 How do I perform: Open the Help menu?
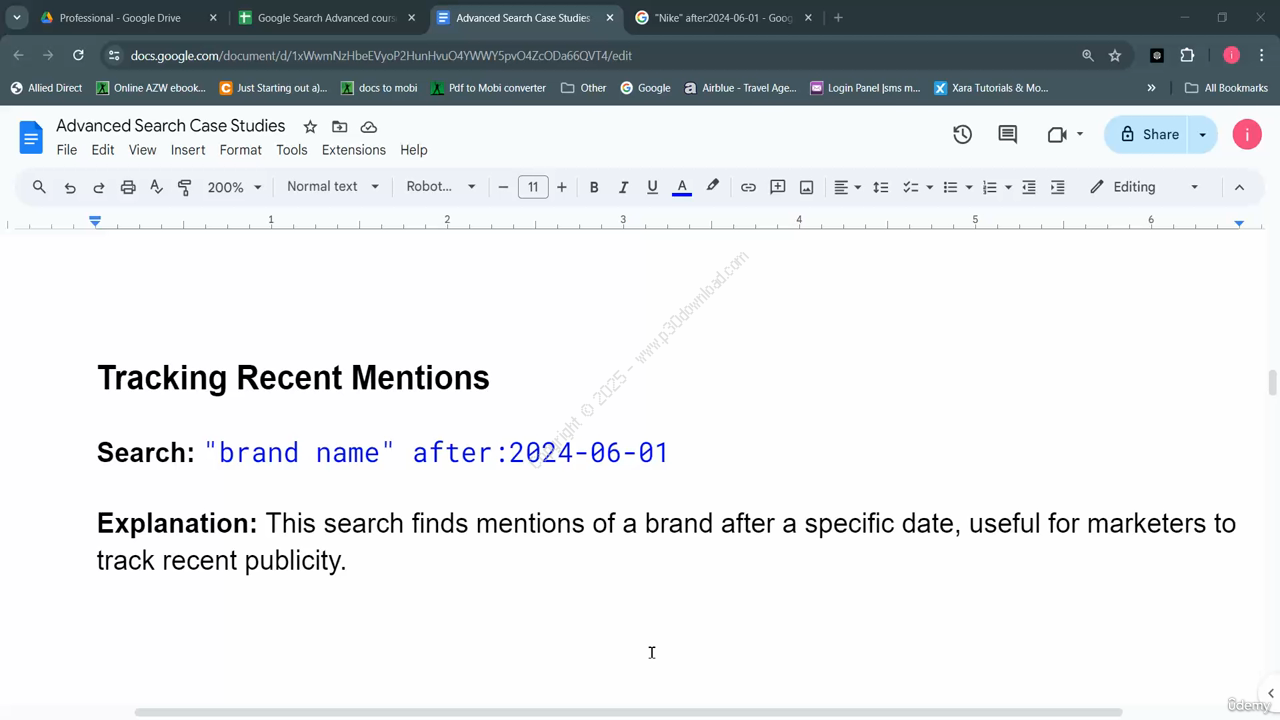(414, 150)
